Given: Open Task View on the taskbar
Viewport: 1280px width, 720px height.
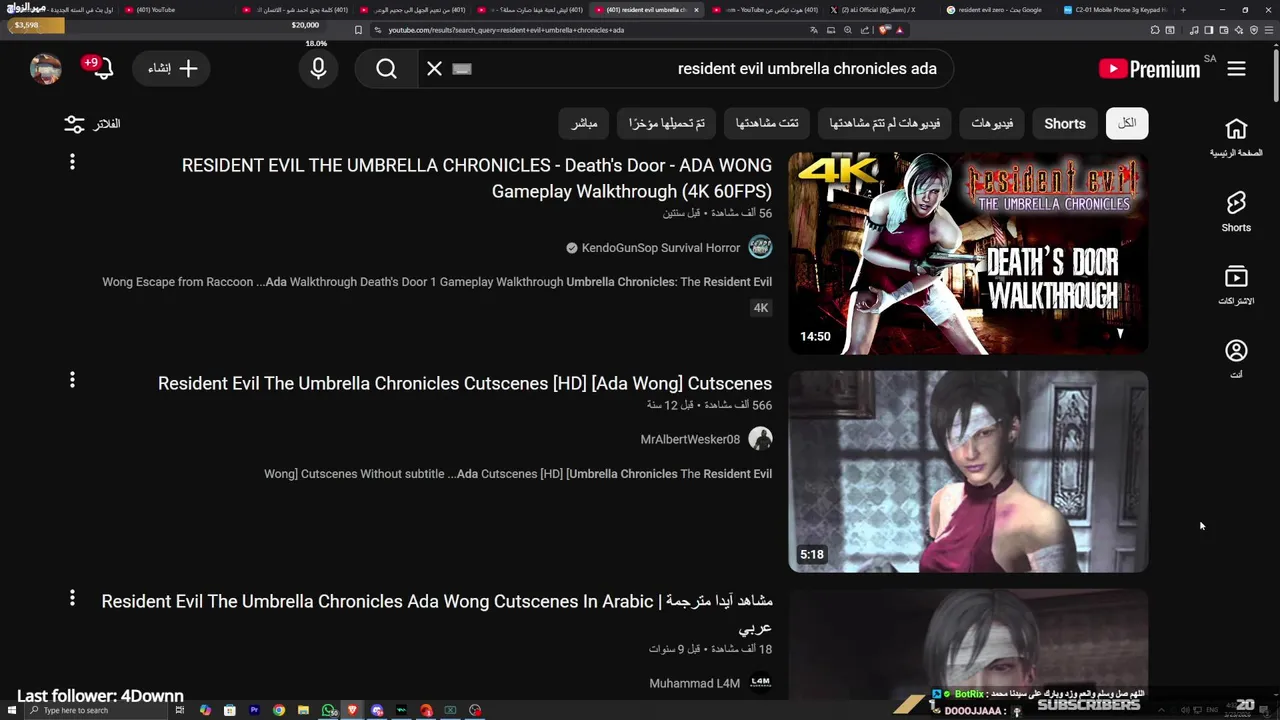Looking at the screenshot, I should click(x=180, y=710).
